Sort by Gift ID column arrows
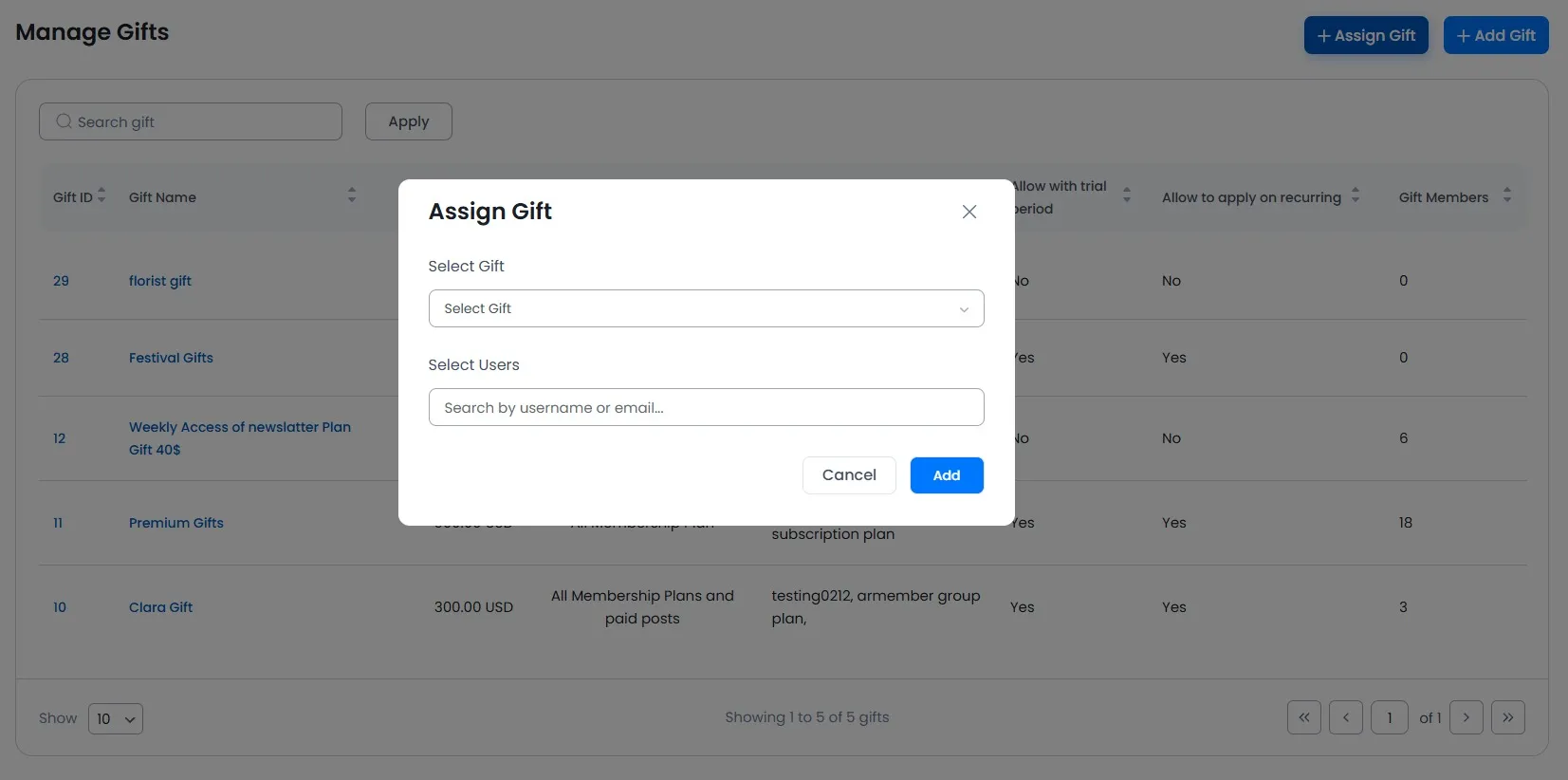The width and height of the screenshot is (1568, 780). [x=101, y=195]
